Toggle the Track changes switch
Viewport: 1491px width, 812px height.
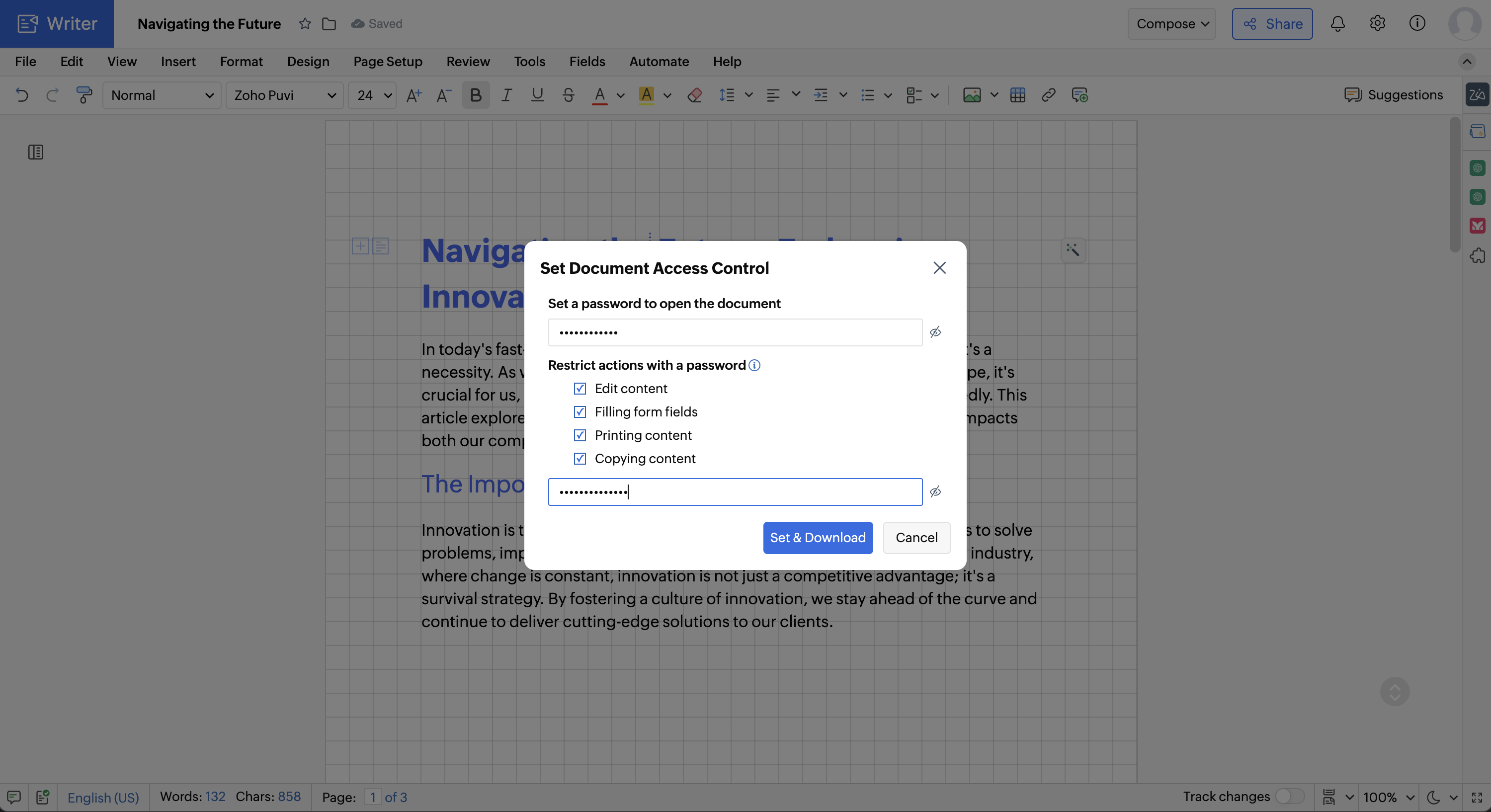point(1289,797)
